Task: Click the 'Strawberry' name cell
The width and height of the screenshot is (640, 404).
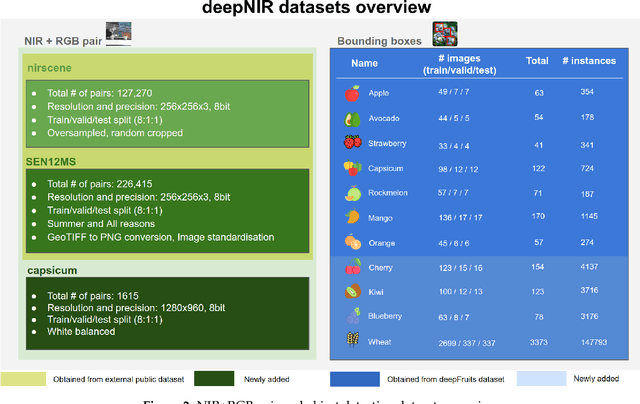Action: pos(387,143)
